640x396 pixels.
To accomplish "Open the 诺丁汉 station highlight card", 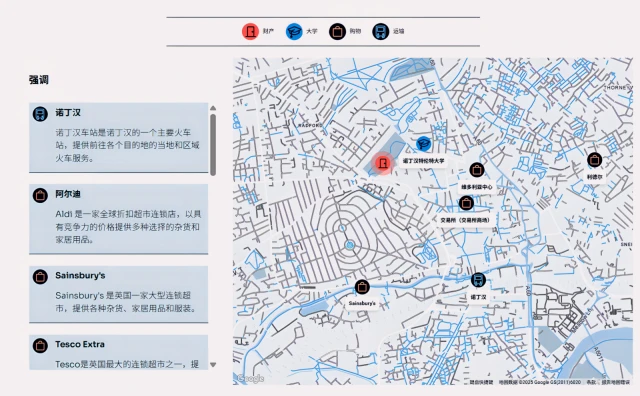I will coord(118,138).
